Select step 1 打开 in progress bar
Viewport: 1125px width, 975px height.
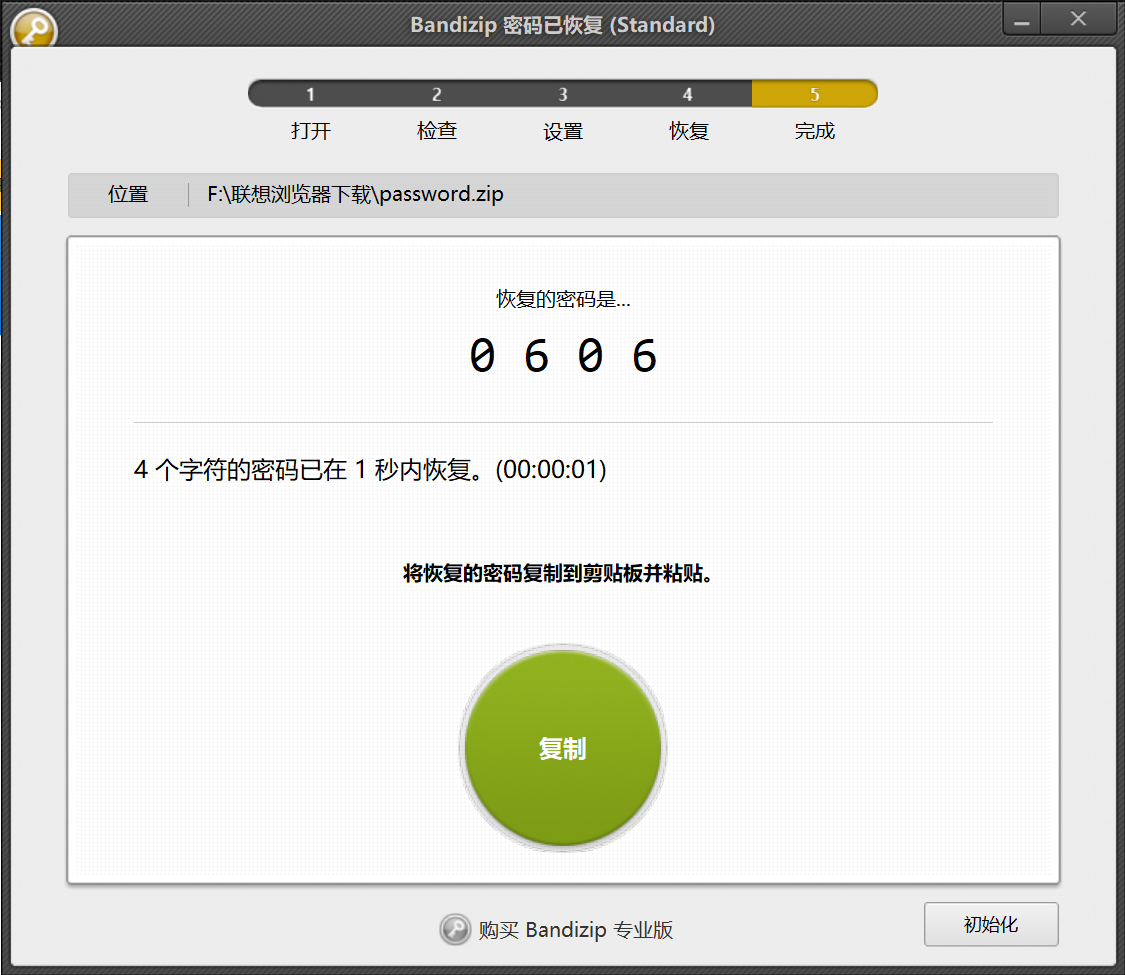[x=311, y=94]
